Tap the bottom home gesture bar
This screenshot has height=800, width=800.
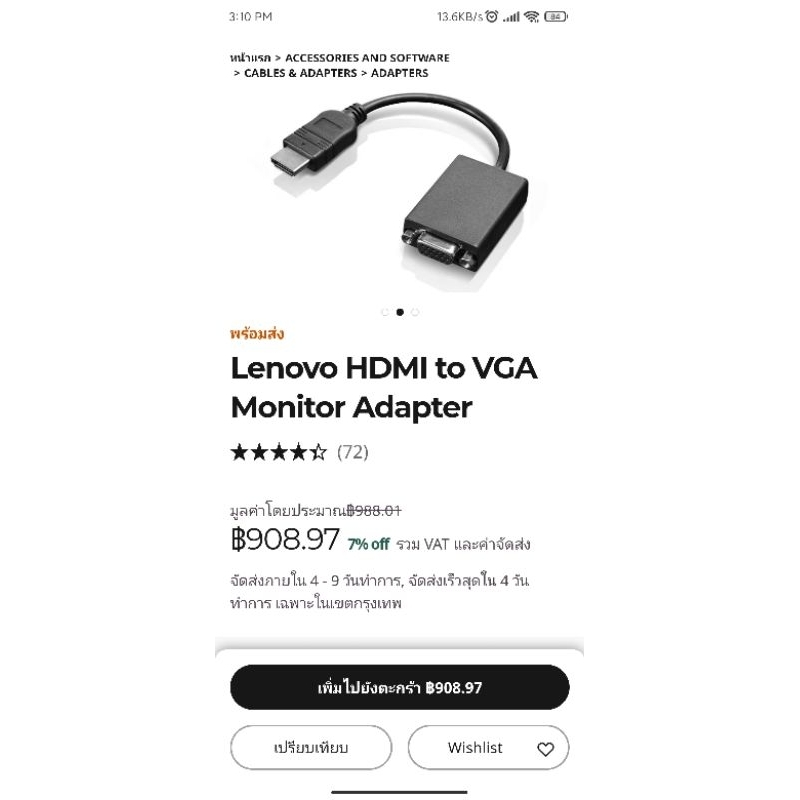click(x=399, y=792)
